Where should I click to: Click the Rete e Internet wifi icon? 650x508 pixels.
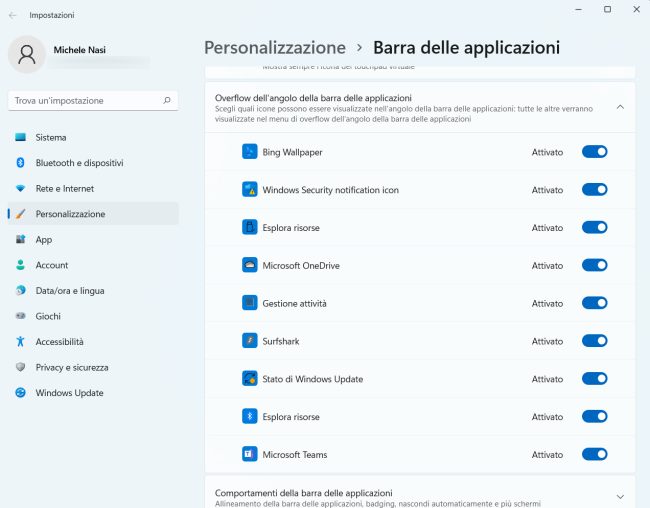coord(20,188)
